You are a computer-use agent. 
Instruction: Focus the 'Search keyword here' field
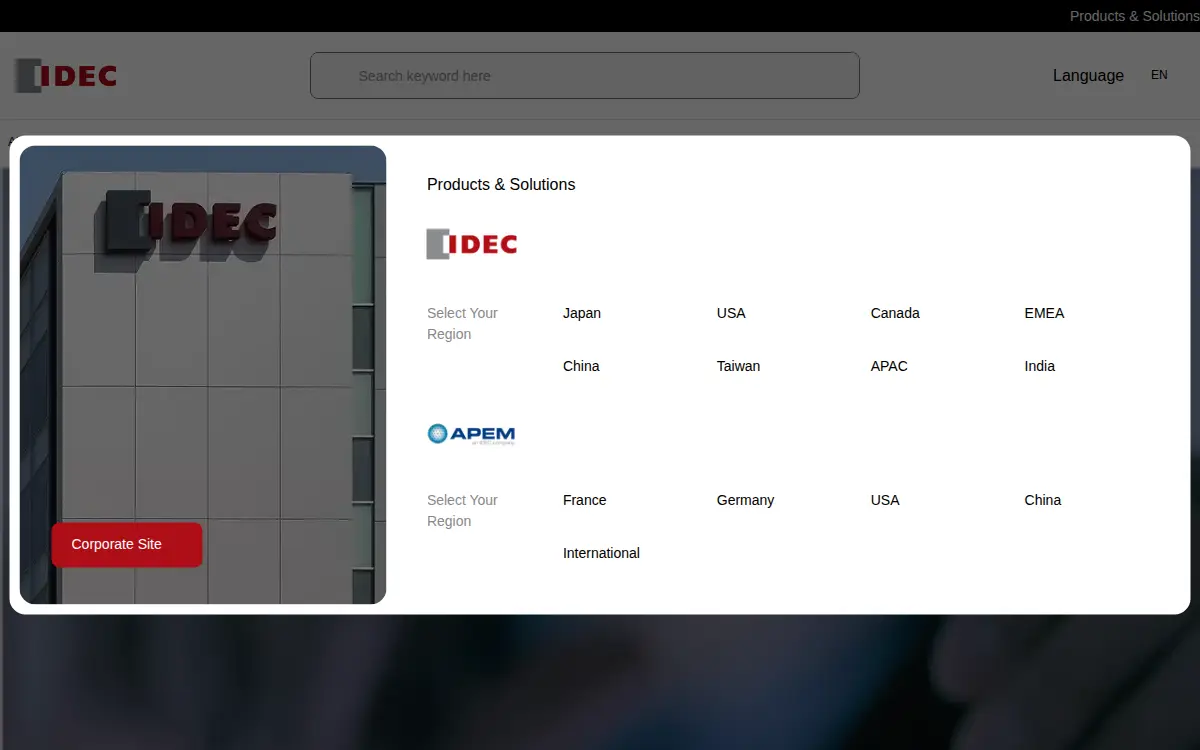[x=585, y=76]
